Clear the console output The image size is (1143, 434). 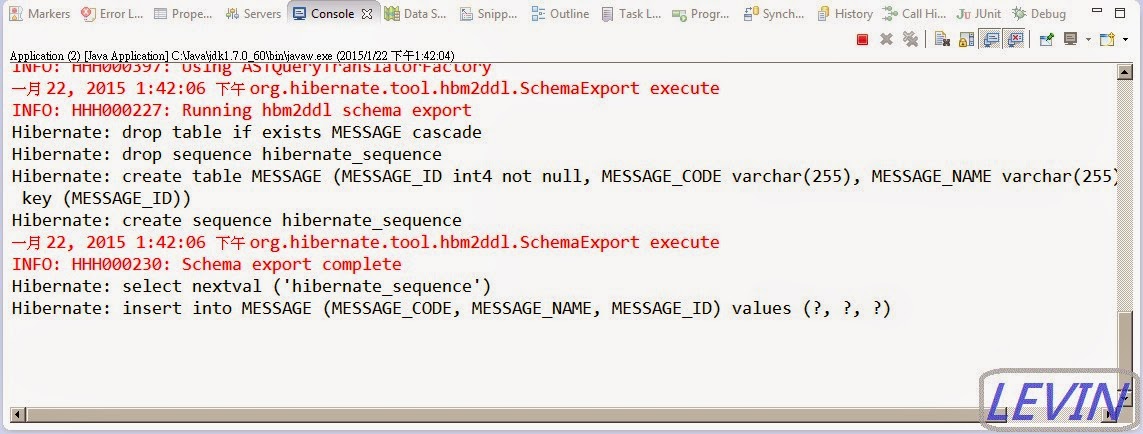[x=941, y=40]
